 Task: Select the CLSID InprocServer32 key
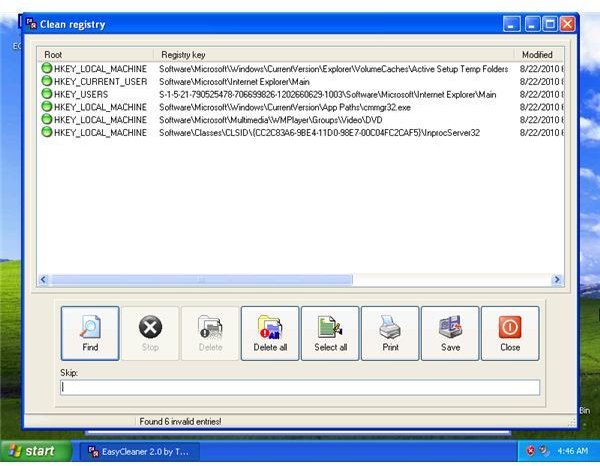point(319,132)
